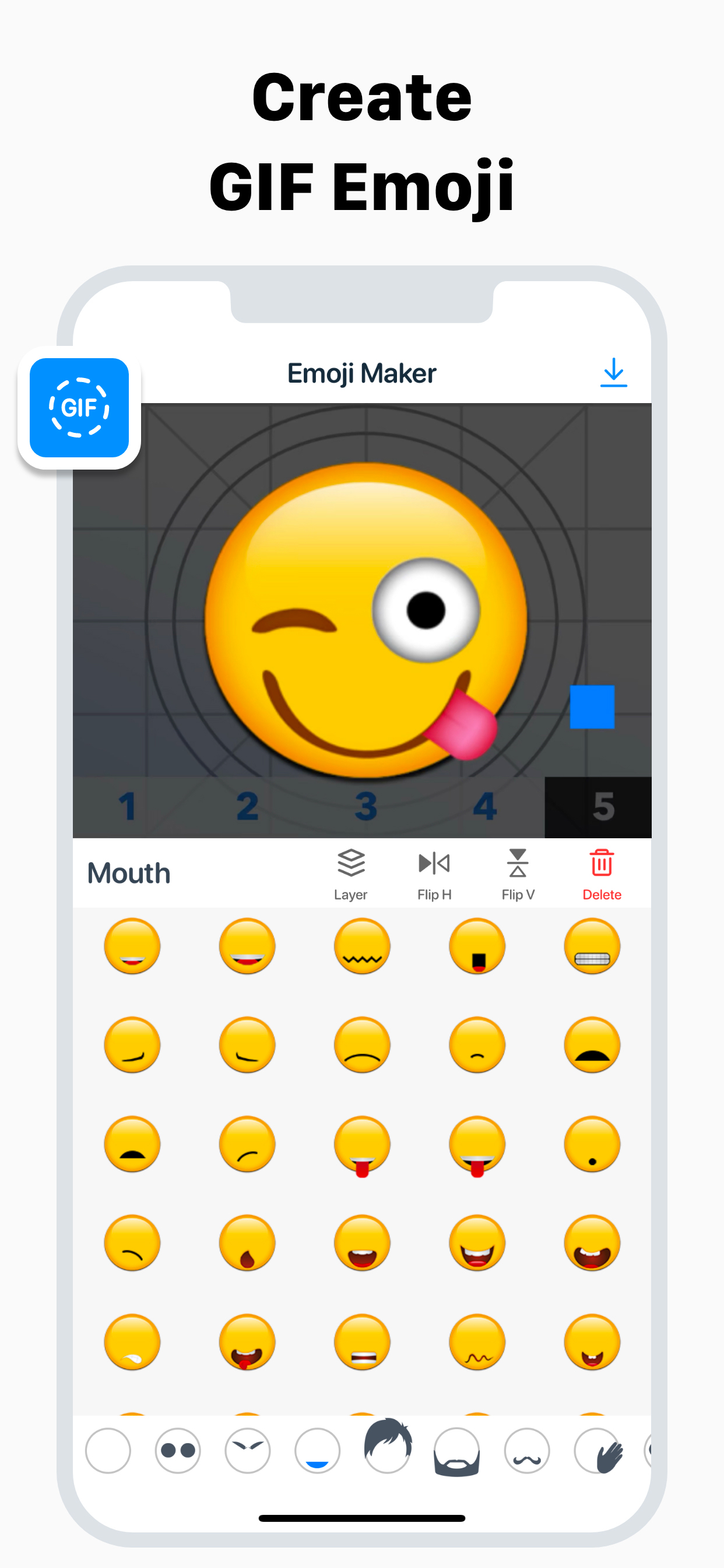Choose the squiggly line mouth

477,1342
